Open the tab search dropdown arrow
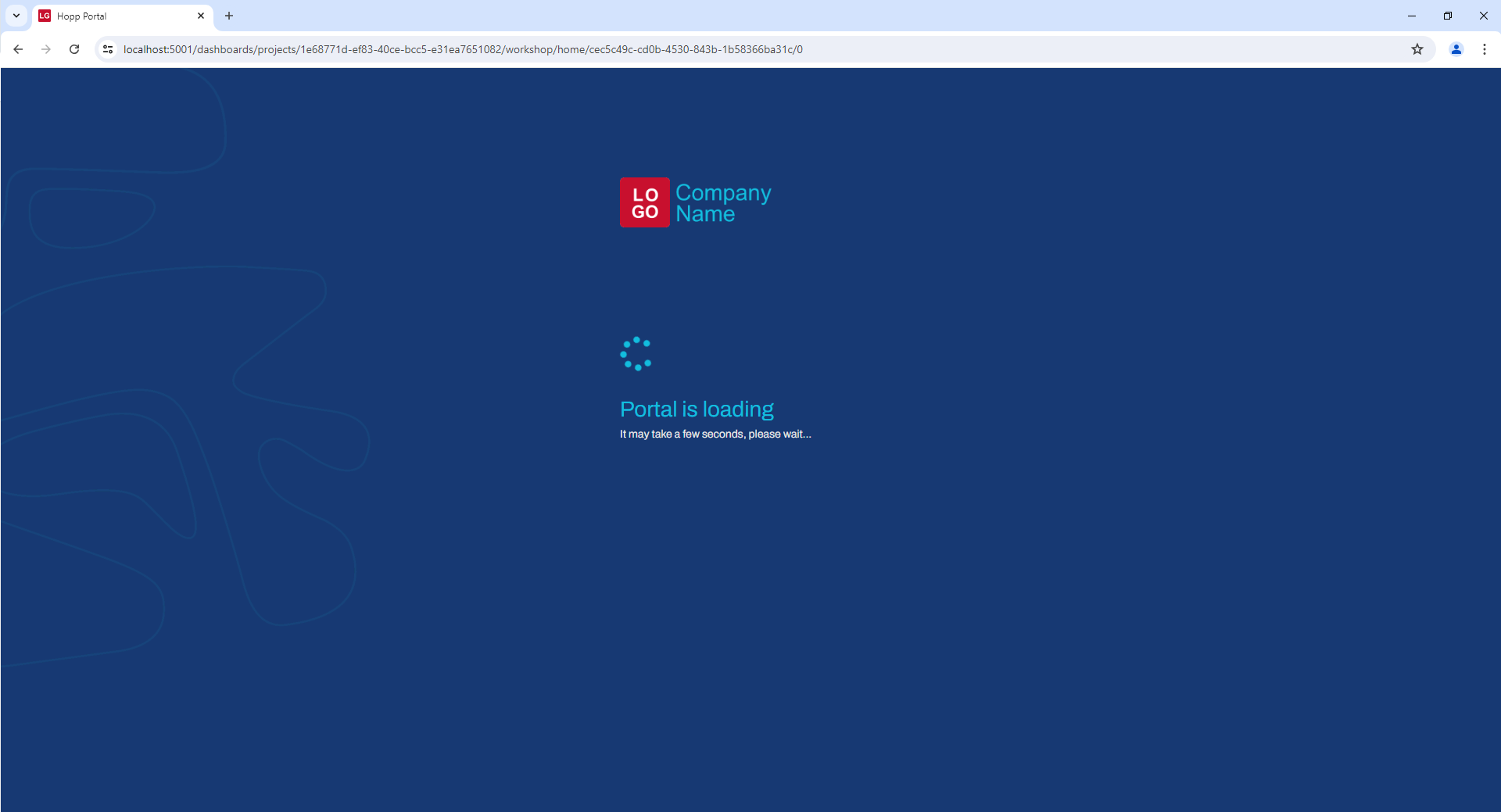The image size is (1501, 812). tap(16, 16)
